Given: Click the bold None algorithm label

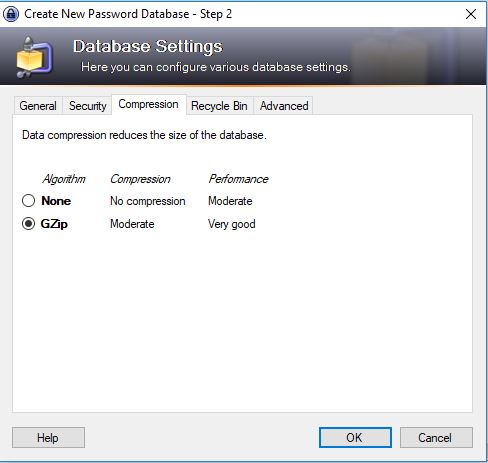Looking at the screenshot, I should [x=56, y=201].
